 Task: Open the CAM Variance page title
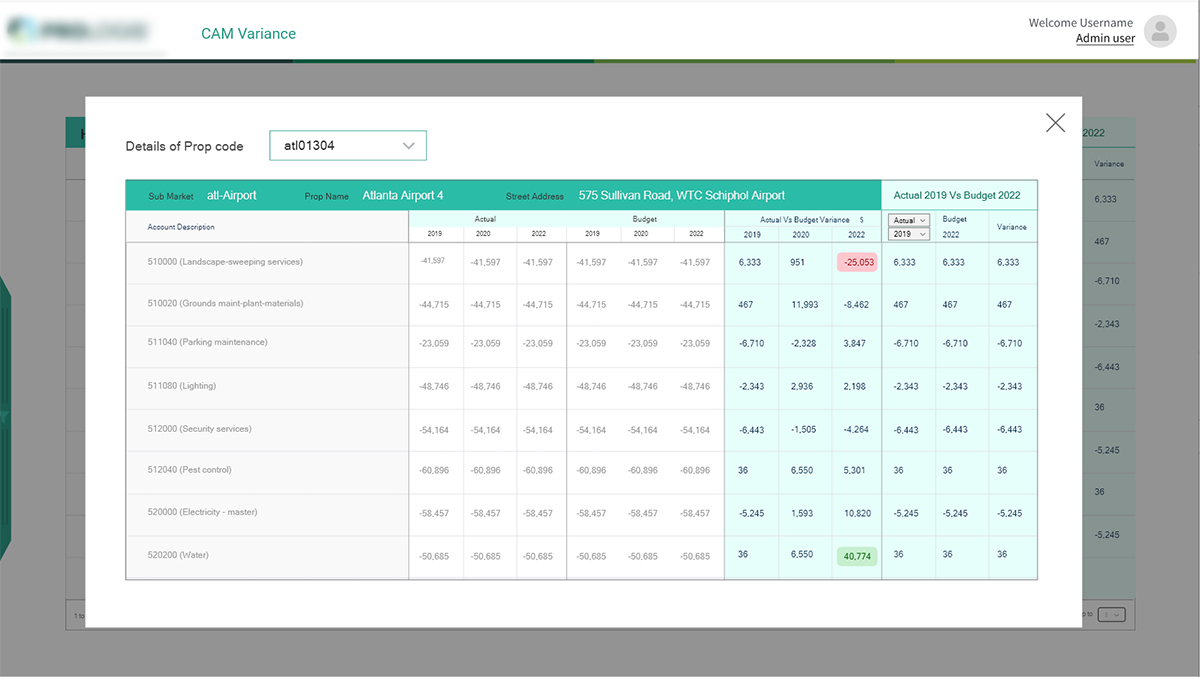tap(248, 34)
